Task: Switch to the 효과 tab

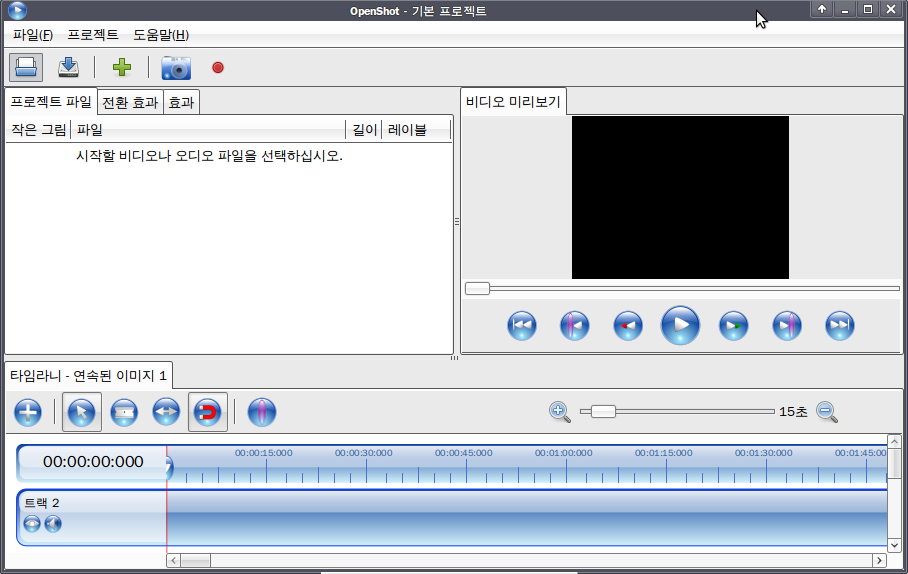Action: tap(181, 102)
